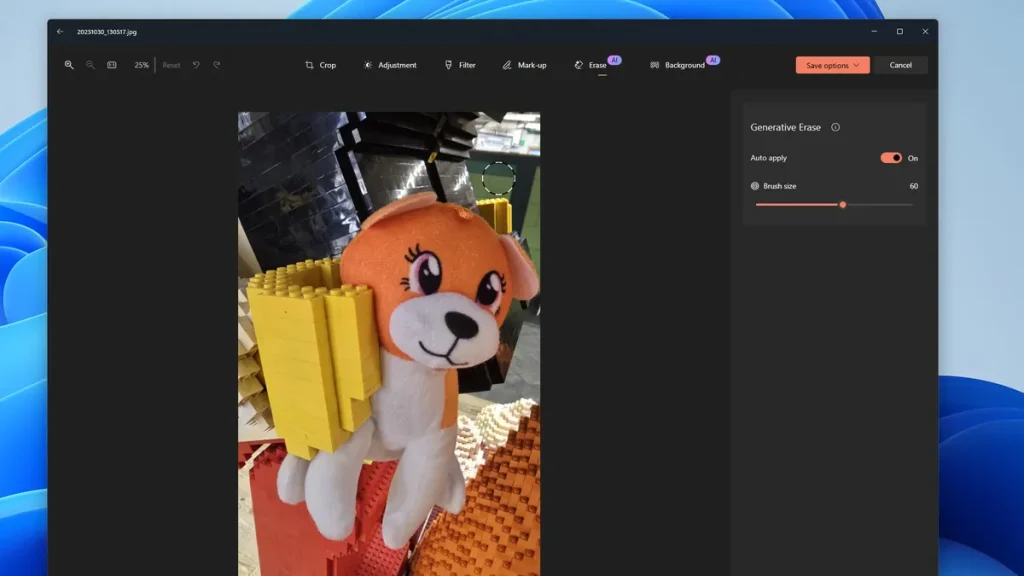Select the Erase tab
1024x576 pixels.
[x=590, y=65]
